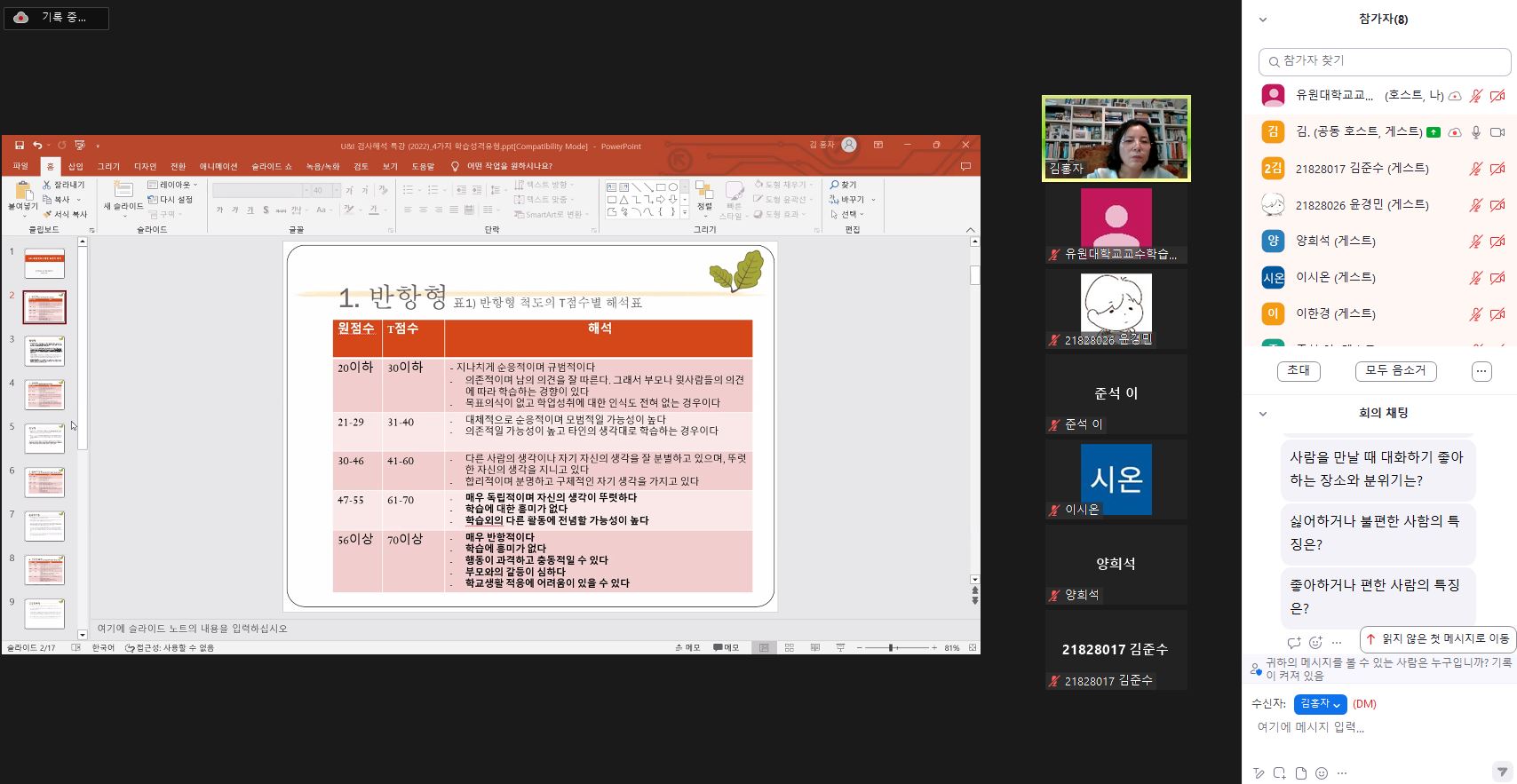Open the 디자인 ribbon tab
The height and width of the screenshot is (784, 1517).
point(145,167)
